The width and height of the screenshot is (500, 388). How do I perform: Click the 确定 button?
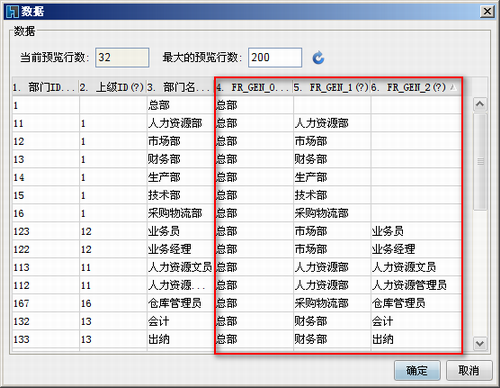(x=417, y=370)
